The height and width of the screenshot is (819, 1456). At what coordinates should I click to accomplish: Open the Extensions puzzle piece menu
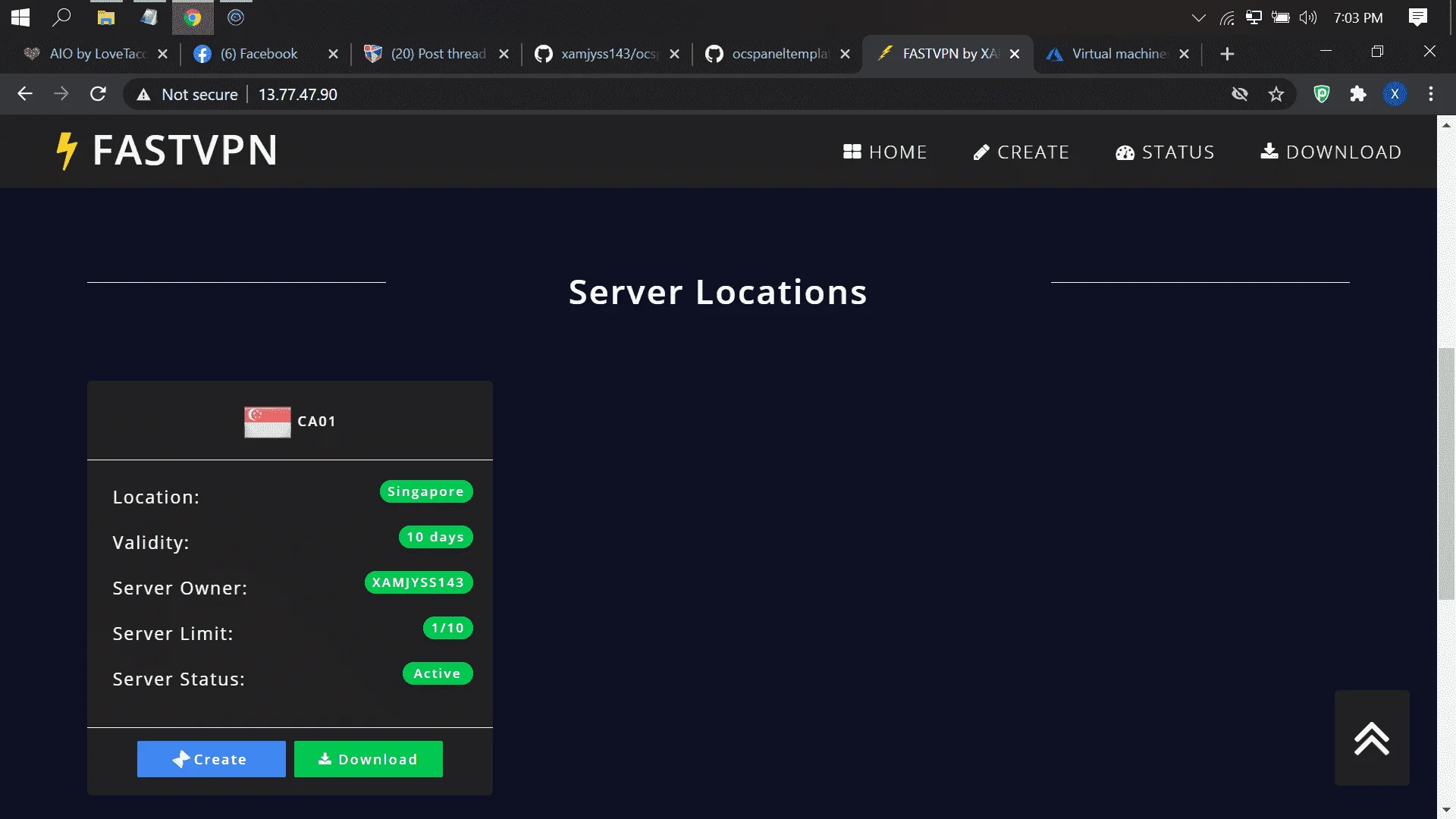tap(1358, 94)
